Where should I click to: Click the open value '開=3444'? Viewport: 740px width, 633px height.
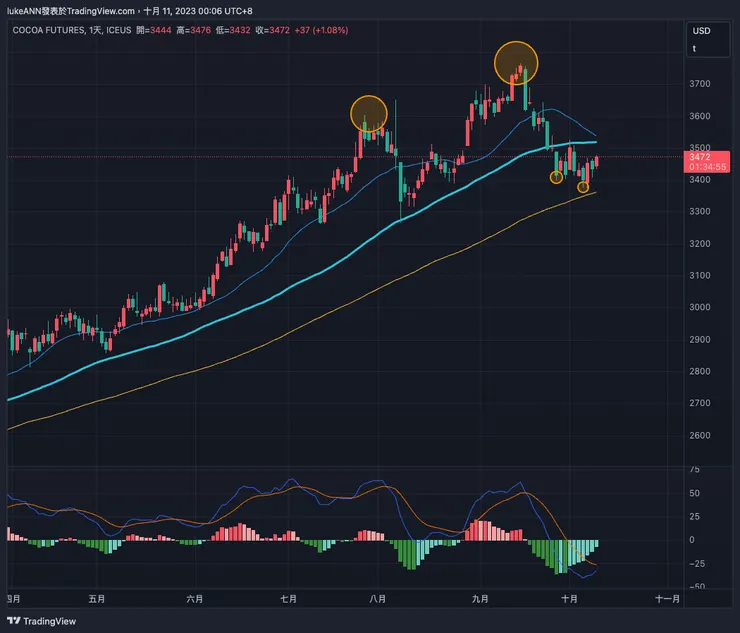pyautogui.click(x=154, y=30)
